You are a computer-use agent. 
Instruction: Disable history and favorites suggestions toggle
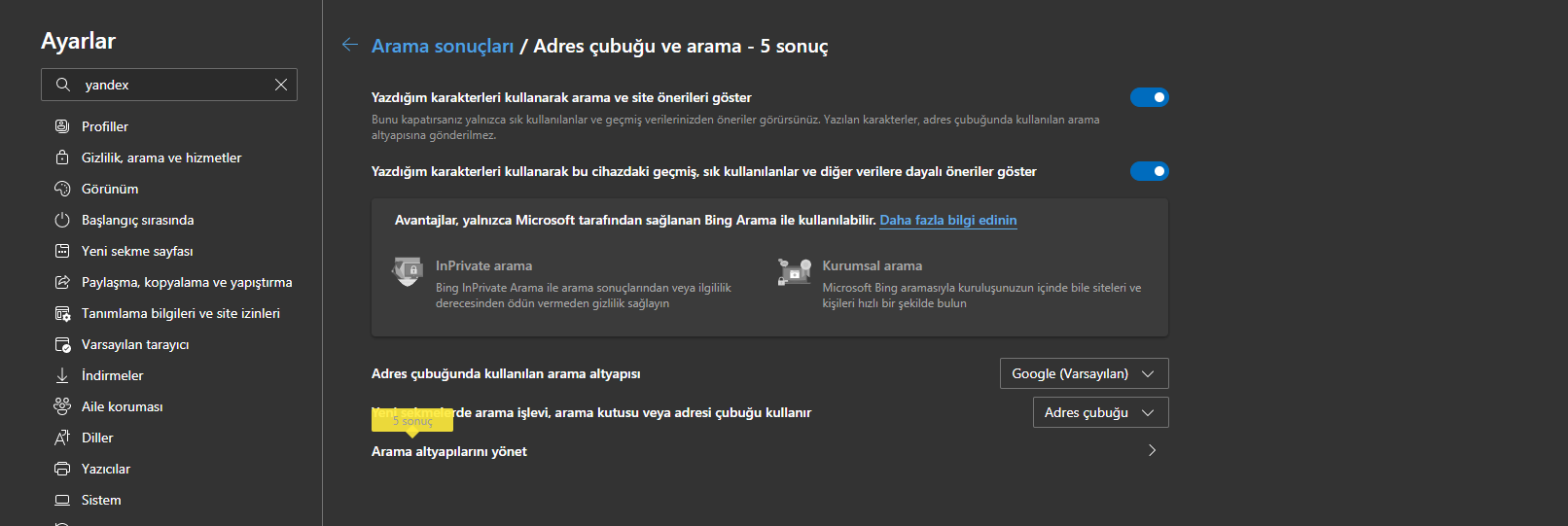click(1149, 171)
